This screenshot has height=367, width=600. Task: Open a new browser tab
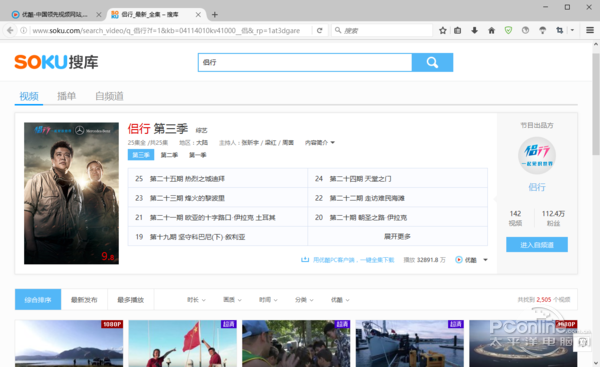pos(215,15)
